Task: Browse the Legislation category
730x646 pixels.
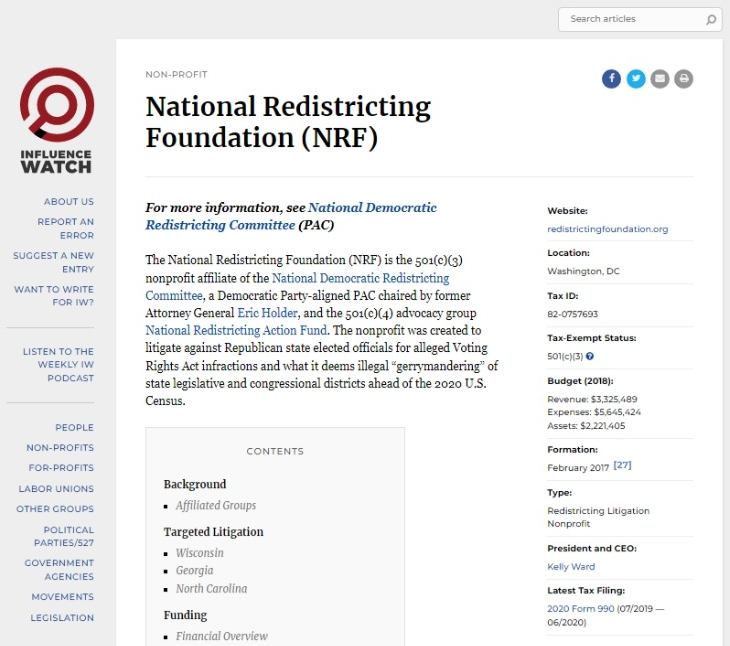Action: point(62,618)
